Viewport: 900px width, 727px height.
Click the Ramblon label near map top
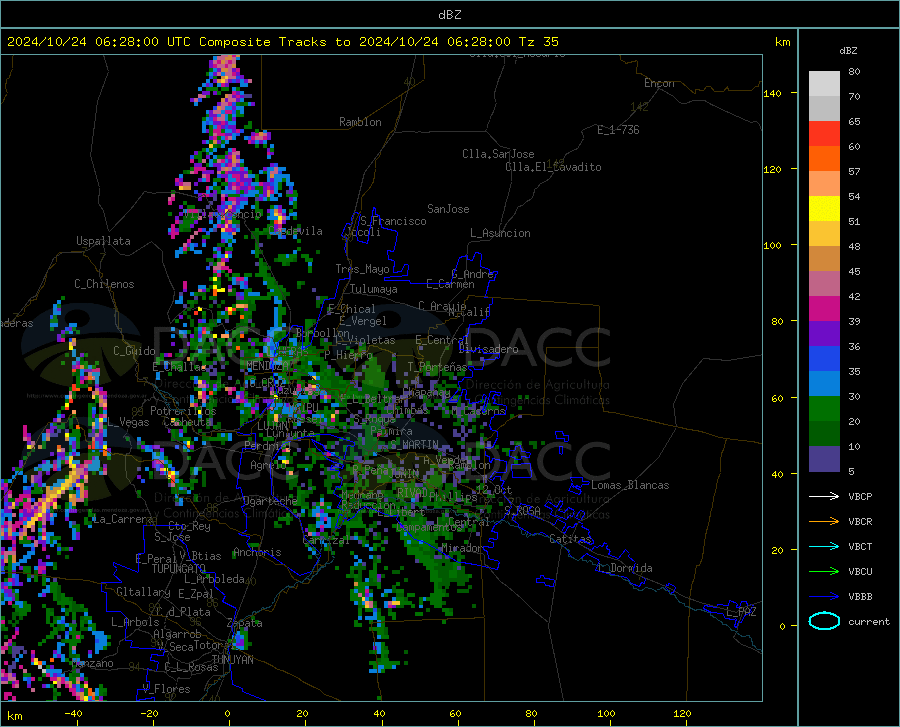coord(360,122)
